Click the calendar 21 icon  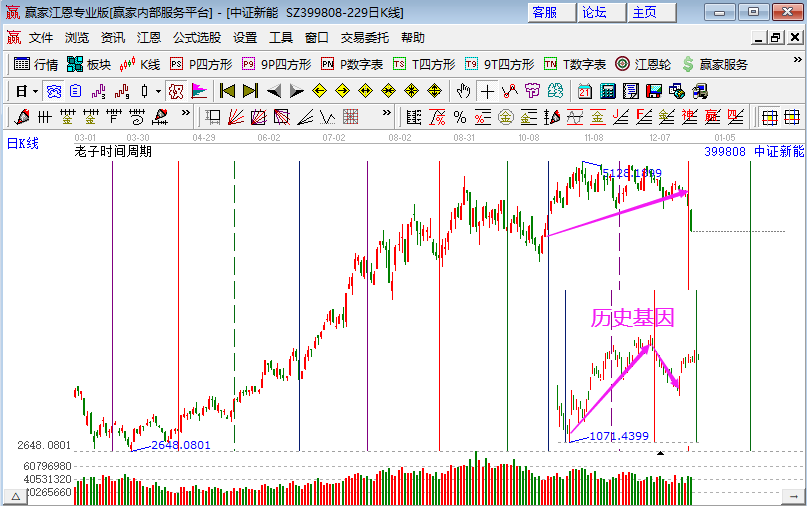[x=585, y=92]
